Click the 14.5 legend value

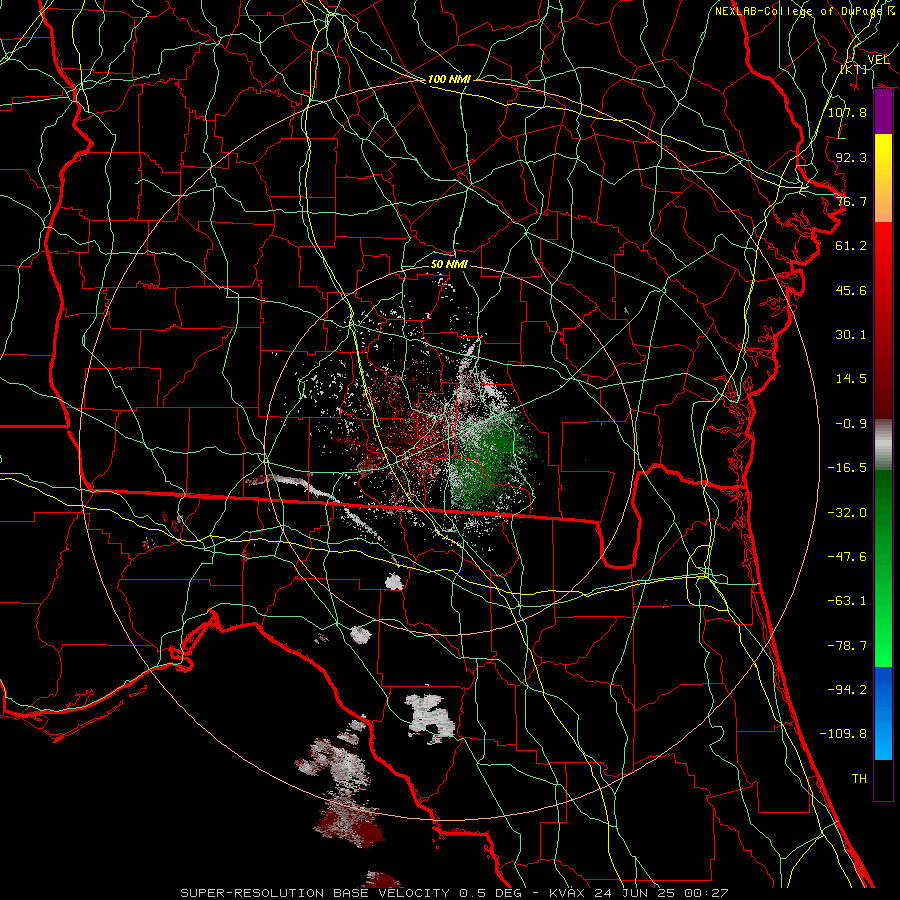pos(851,379)
